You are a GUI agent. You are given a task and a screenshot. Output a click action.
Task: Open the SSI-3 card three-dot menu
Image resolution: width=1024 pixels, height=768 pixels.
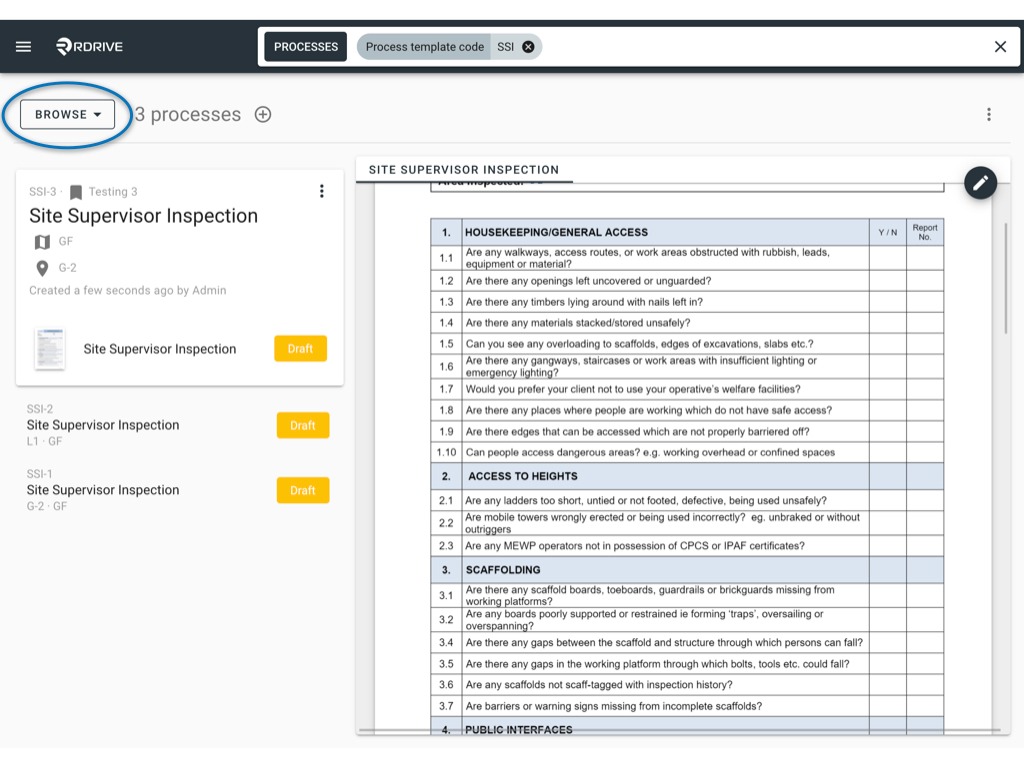[x=321, y=191]
